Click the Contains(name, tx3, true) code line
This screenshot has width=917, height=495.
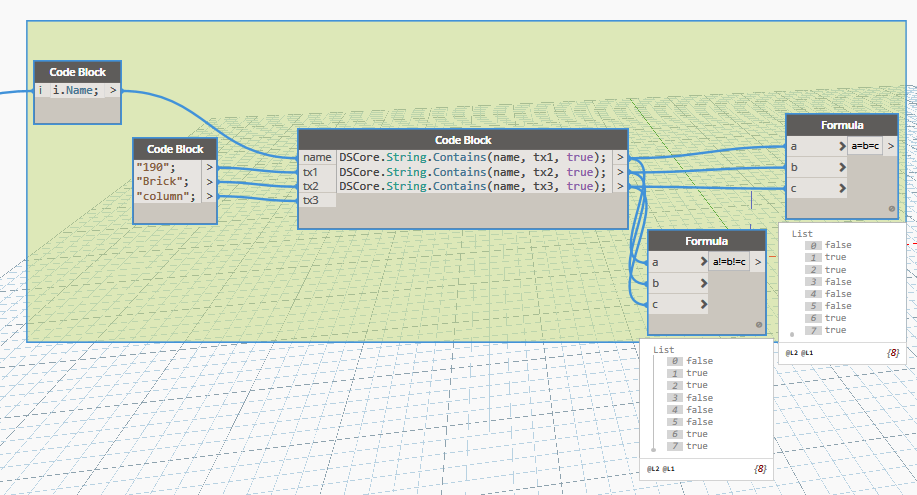point(473,186)
